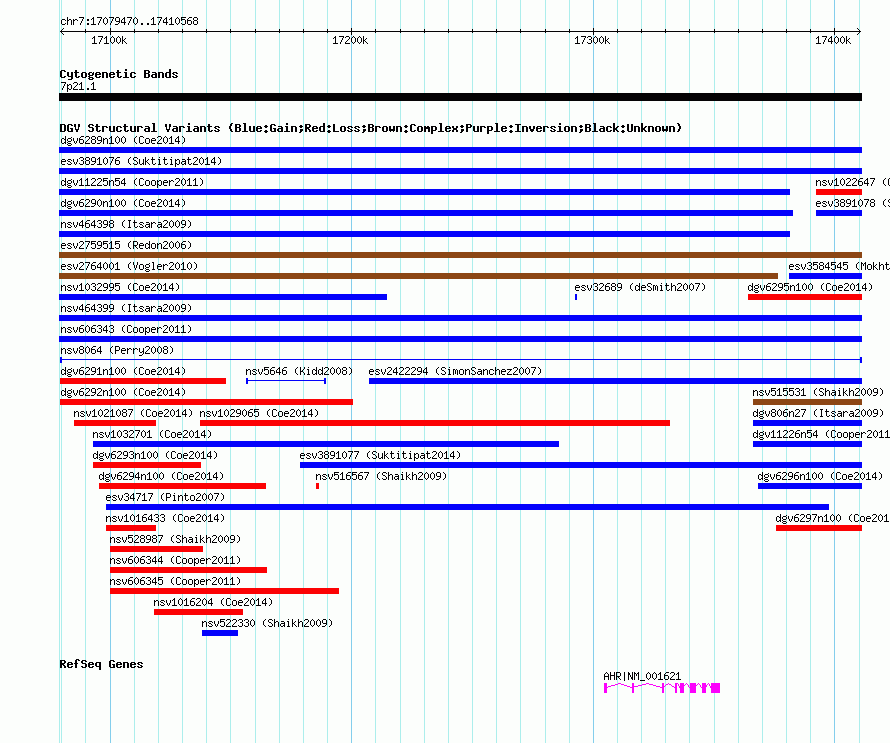Click dgv6294n100 (Coe2014) label
Viewport: 890px width, 743px height.
coord(161,476)
